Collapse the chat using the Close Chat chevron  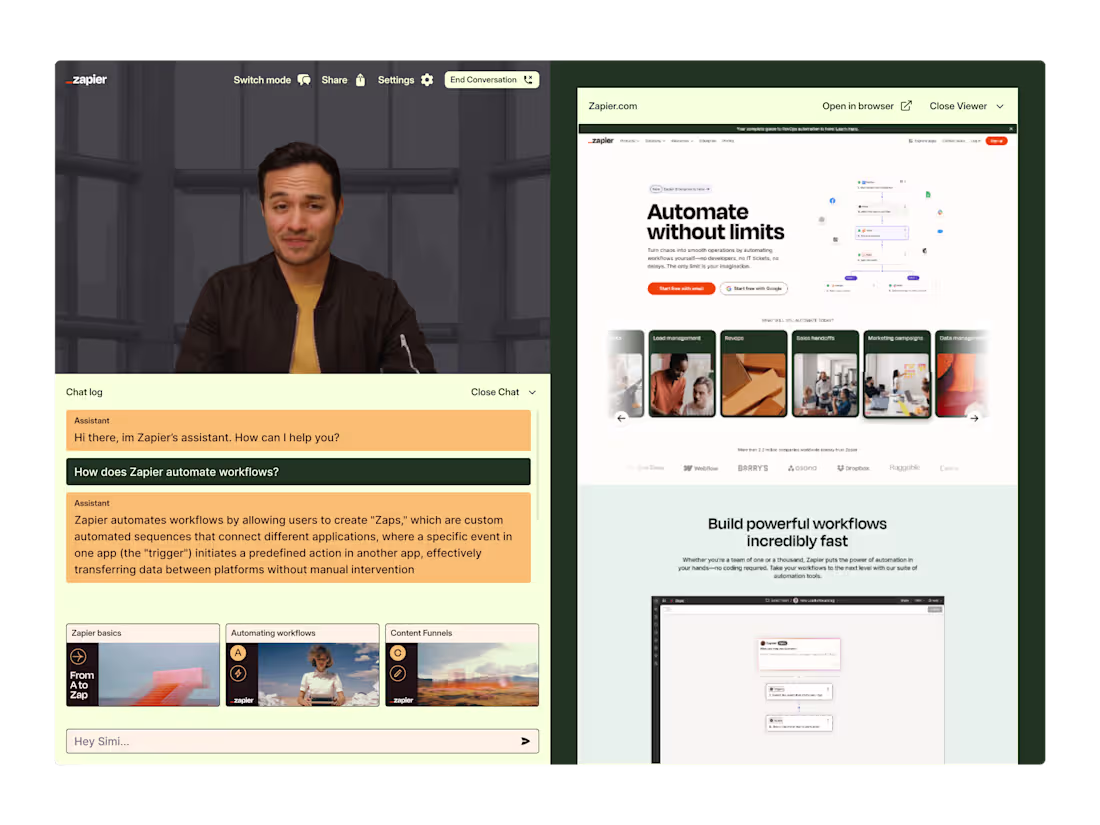pyautogui.click(x=532, y=392)
